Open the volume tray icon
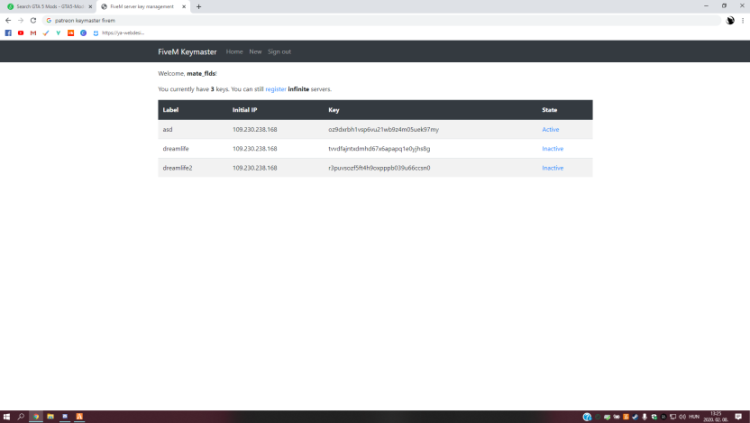Screen dimensions: 750x423 (x=682, y=417)
